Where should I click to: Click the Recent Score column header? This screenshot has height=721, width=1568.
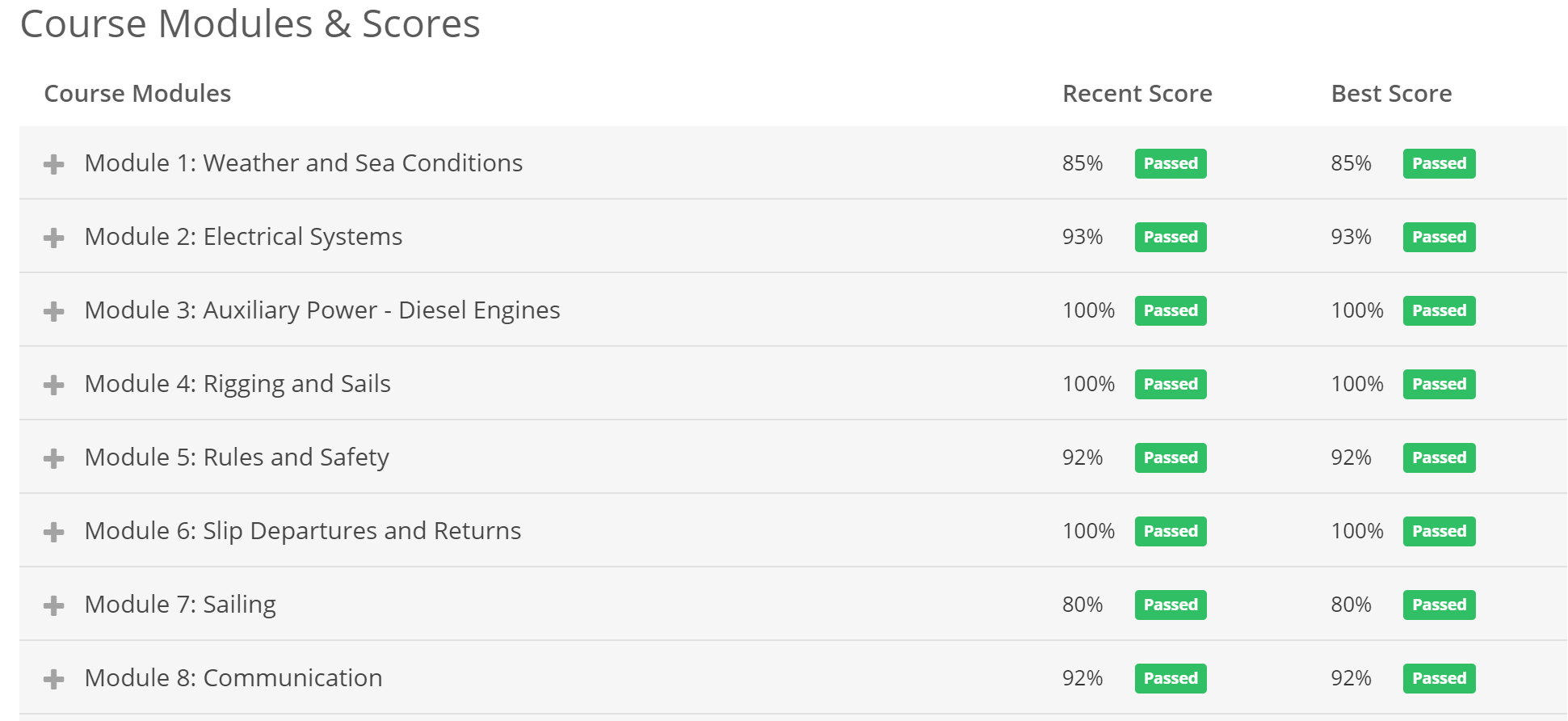(x=1137, y=94)
